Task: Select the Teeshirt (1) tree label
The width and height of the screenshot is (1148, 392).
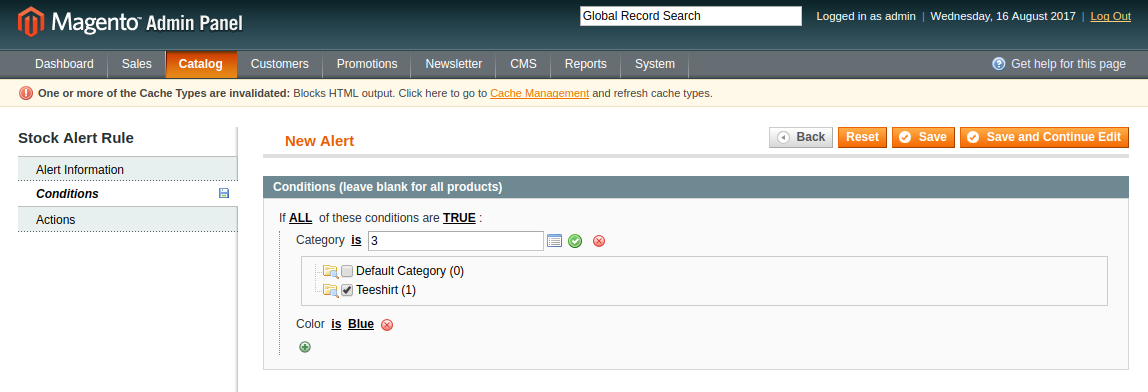Action: pyautogui.click(x=386, y=290)
